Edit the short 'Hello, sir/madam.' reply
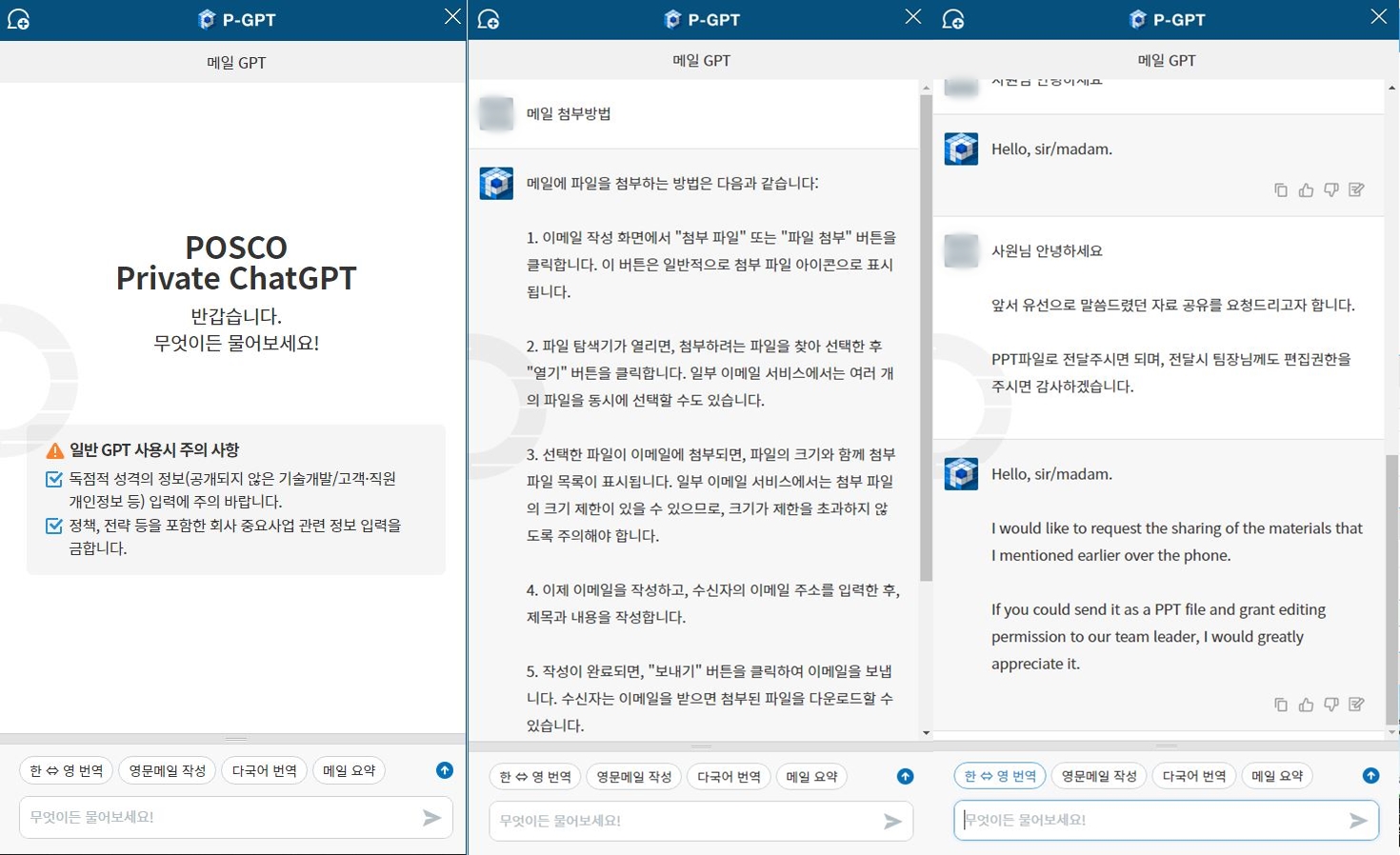Image resolution: width=1400 pixels, height=855 pixels. click(x=1357, y=189)
